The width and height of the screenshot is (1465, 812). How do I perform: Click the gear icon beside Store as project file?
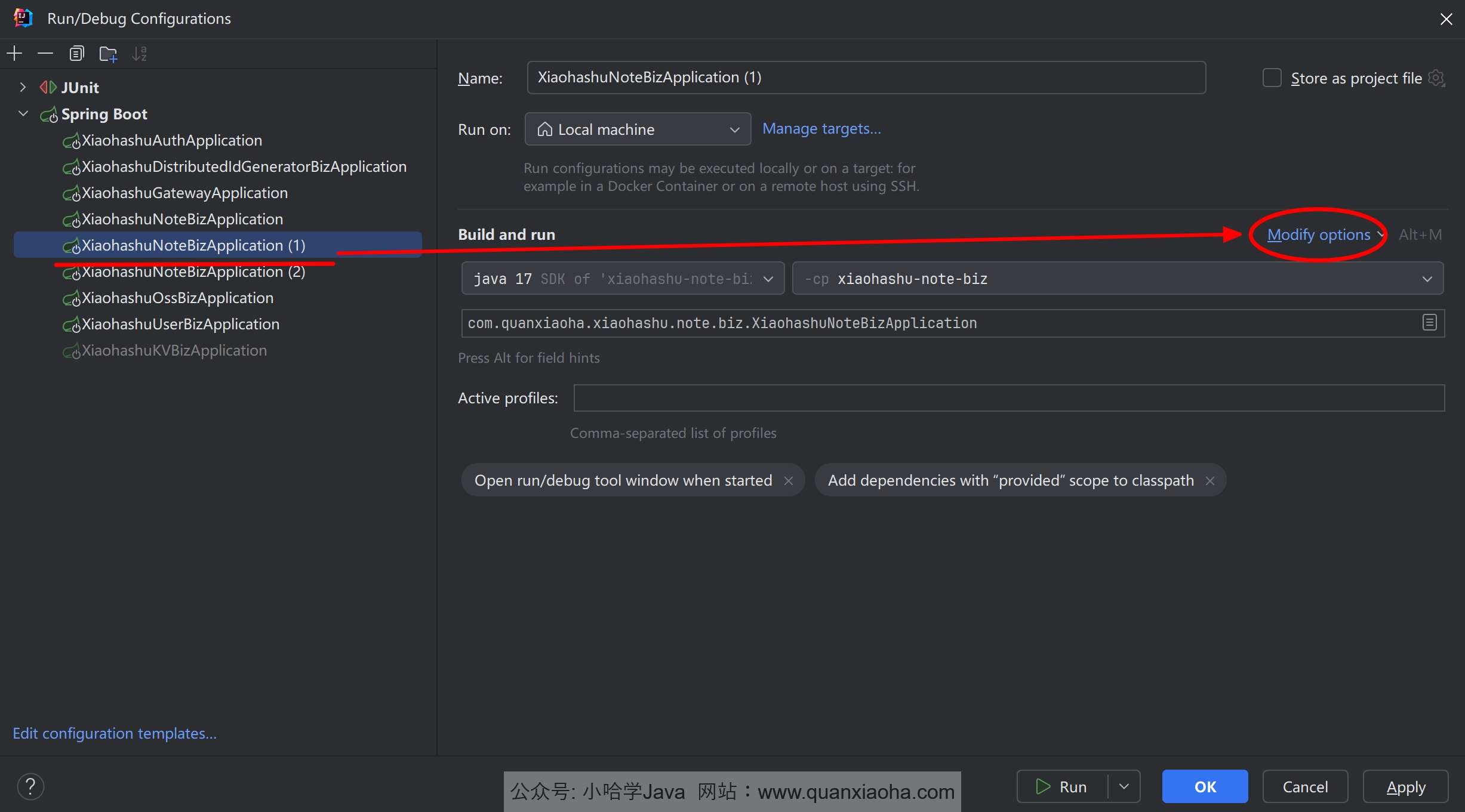[1436, 78]
